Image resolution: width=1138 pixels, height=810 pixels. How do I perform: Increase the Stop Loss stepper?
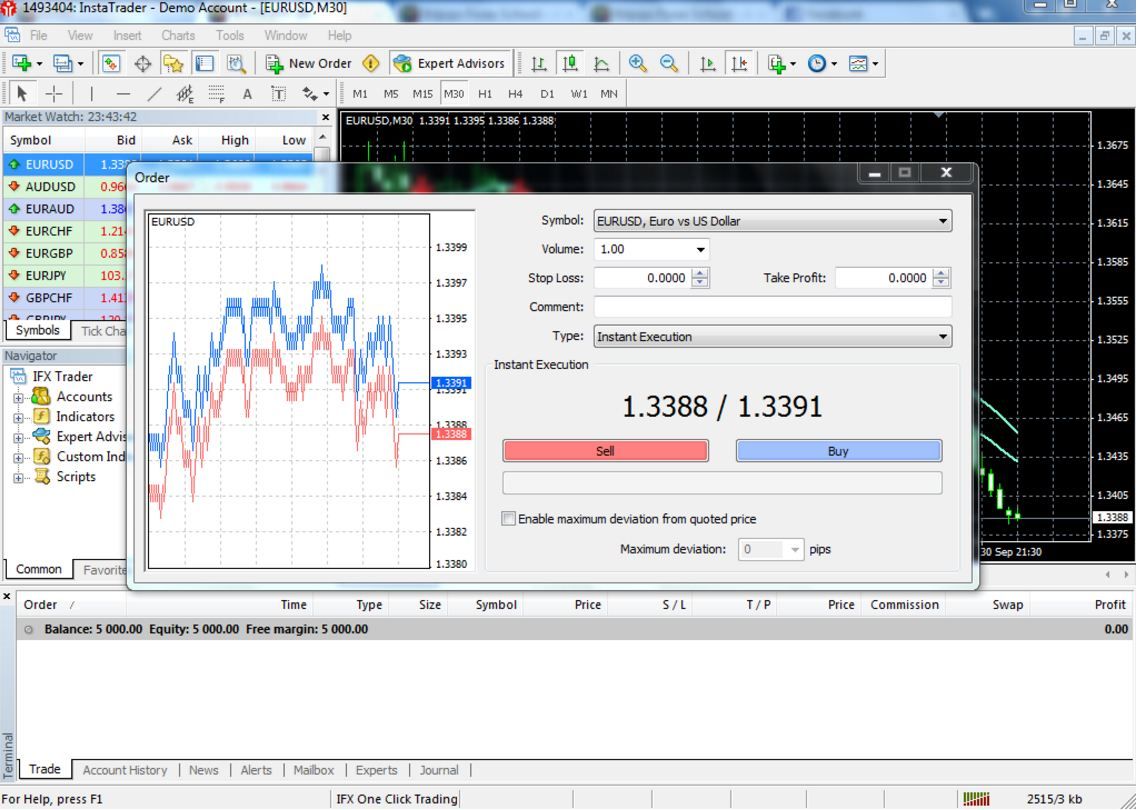[700, 273]
